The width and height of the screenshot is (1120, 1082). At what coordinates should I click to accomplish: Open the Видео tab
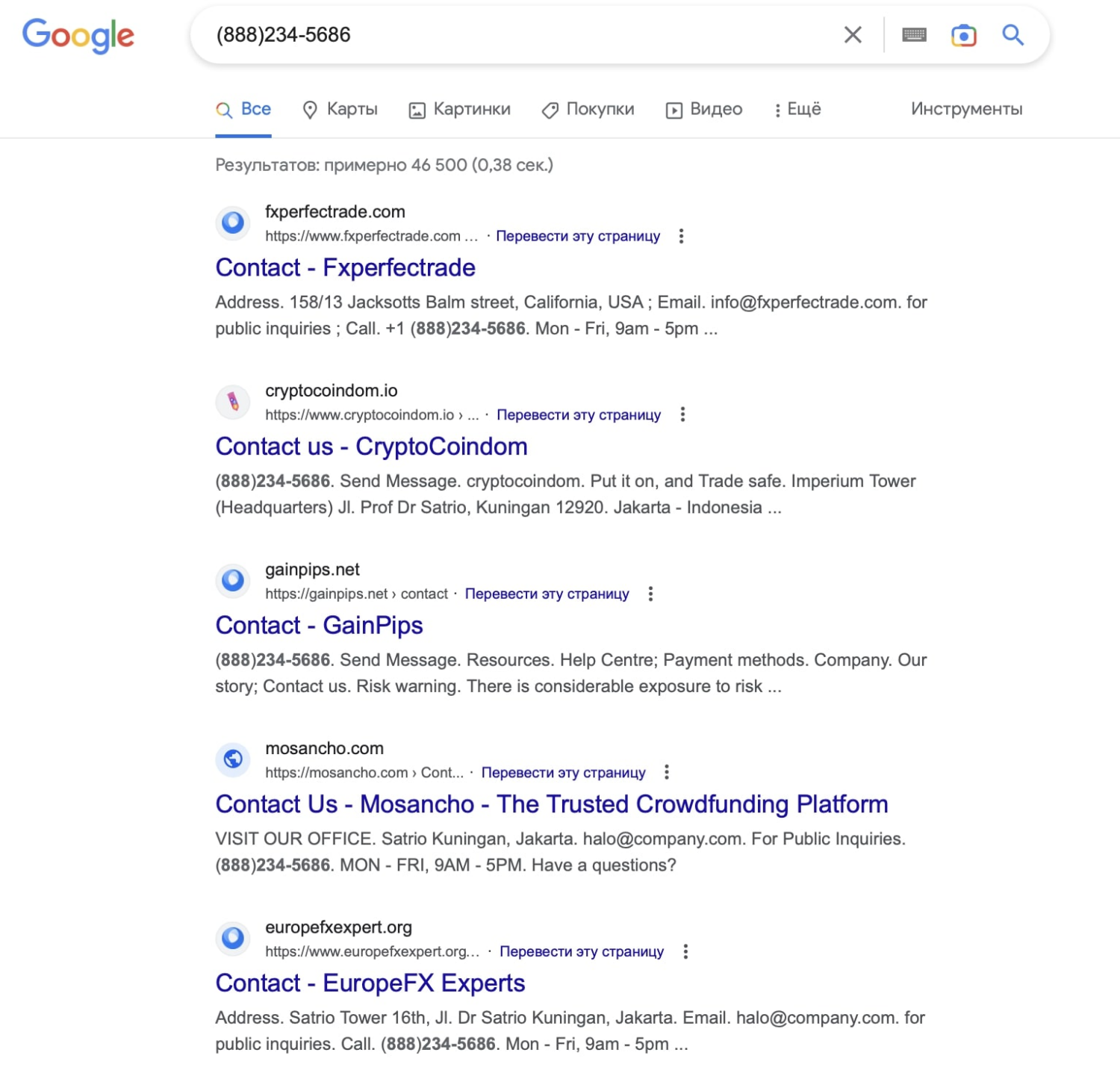704,110
